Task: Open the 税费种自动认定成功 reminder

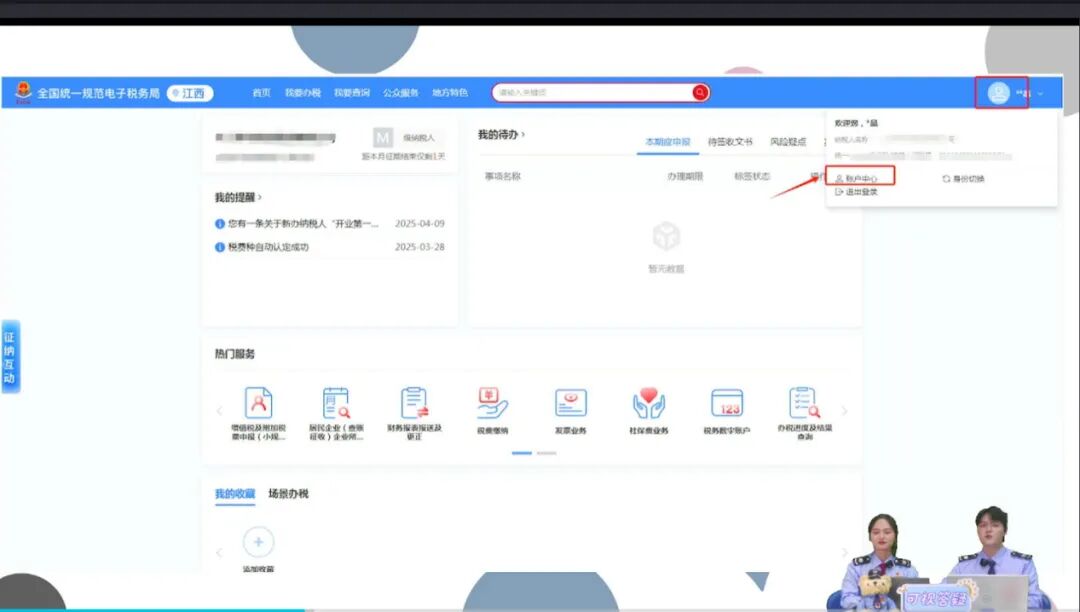Action: tap(269, 247)
